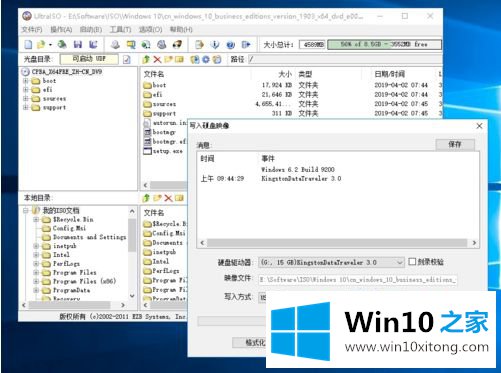The image size is (501, 373).
Task: Click the New Folder icon in image pane toolbar
Action: click(168, 59)
